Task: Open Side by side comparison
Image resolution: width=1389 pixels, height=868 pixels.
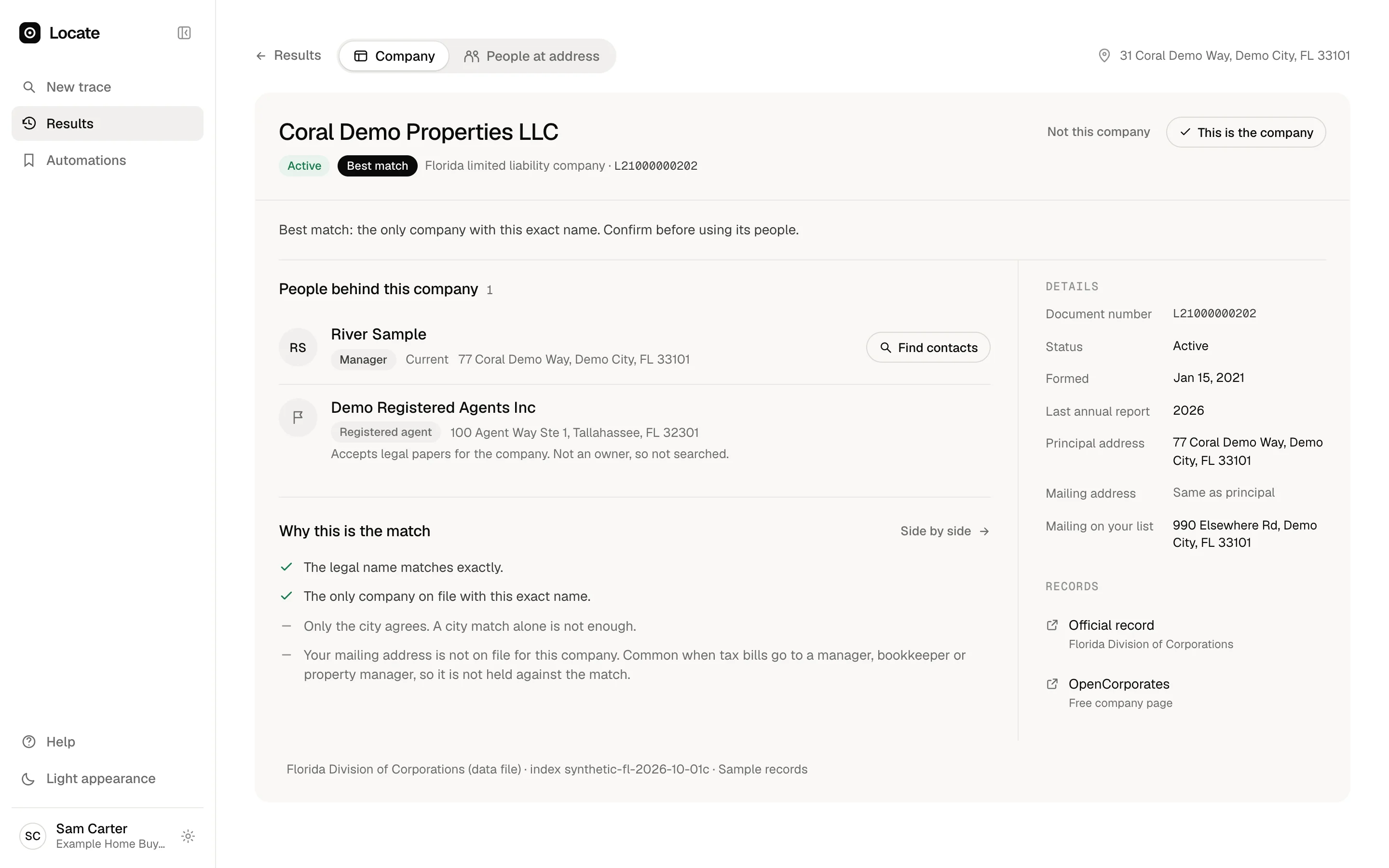Action: pos(945,531)
